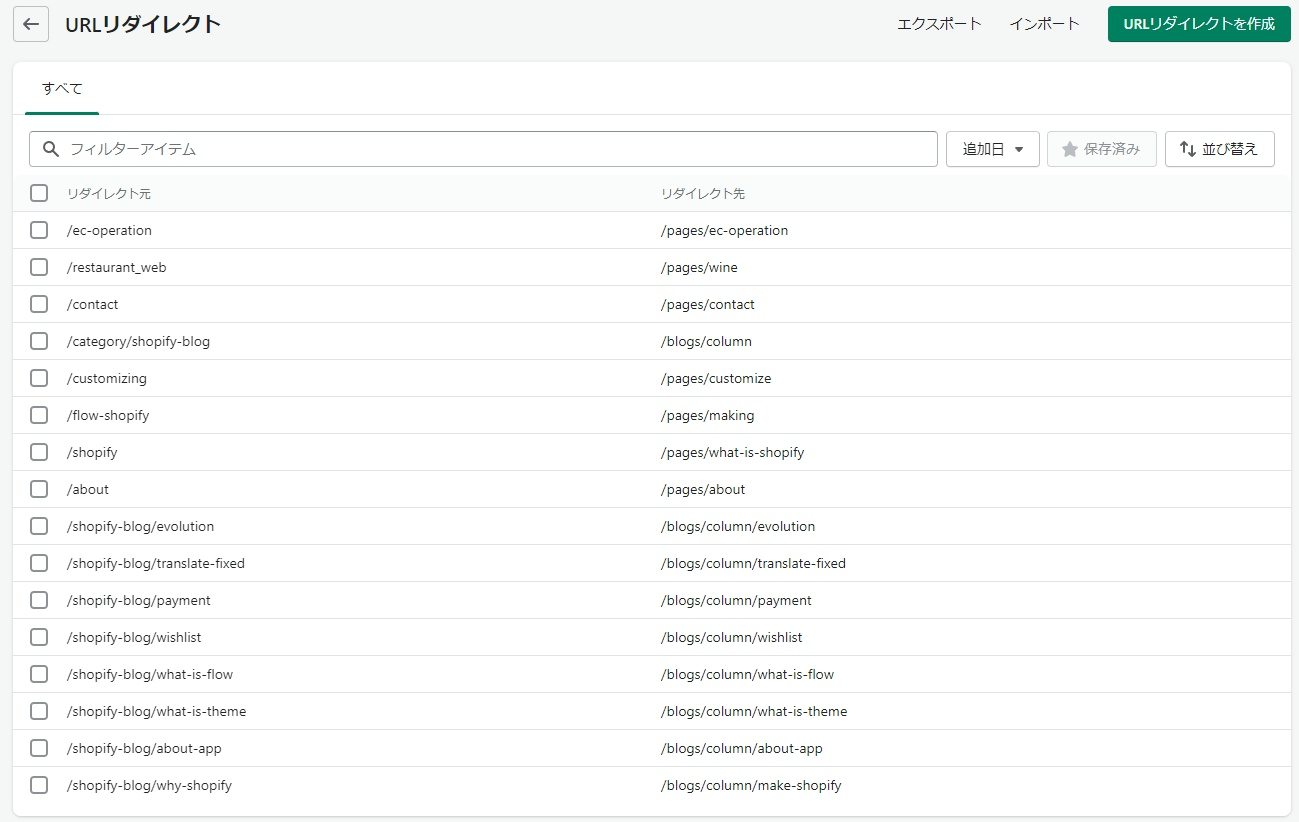The image size is (1299, 822).
Task: Click the /blogs/column/wishlist target
Action: point(731,637)
